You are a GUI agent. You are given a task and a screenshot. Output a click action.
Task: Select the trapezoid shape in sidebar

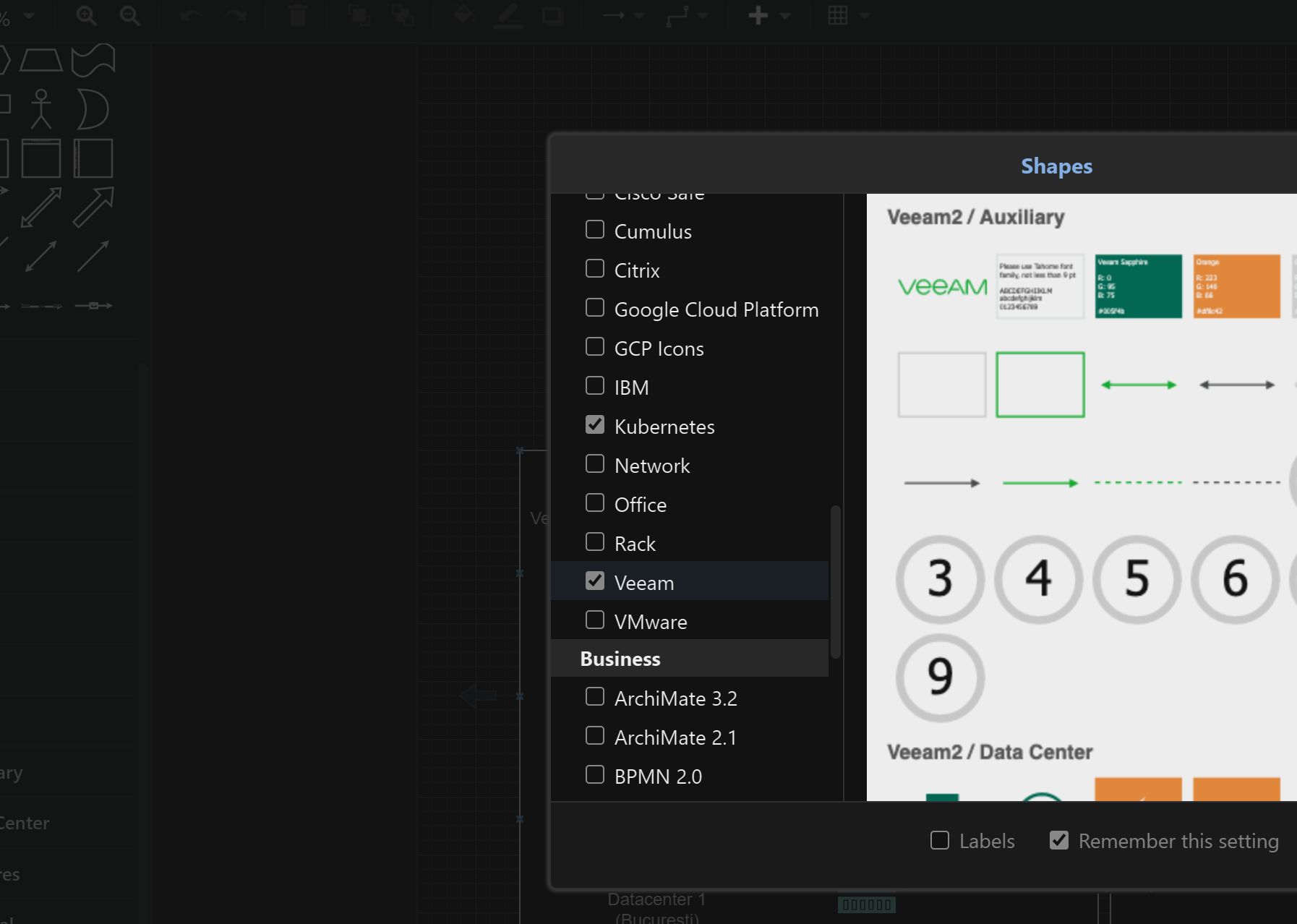(41, 60)
